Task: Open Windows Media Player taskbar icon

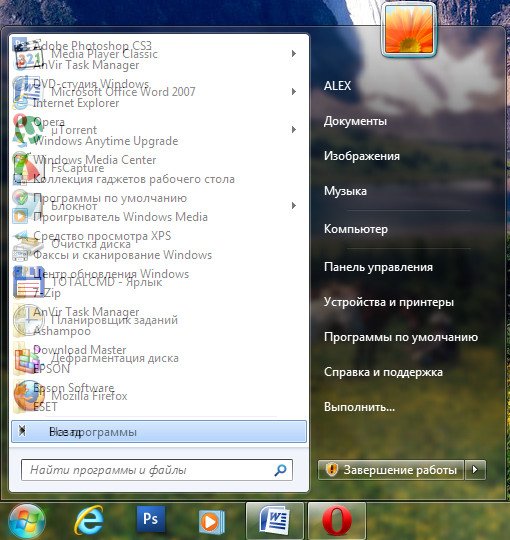Action: [x=211, y=522]
